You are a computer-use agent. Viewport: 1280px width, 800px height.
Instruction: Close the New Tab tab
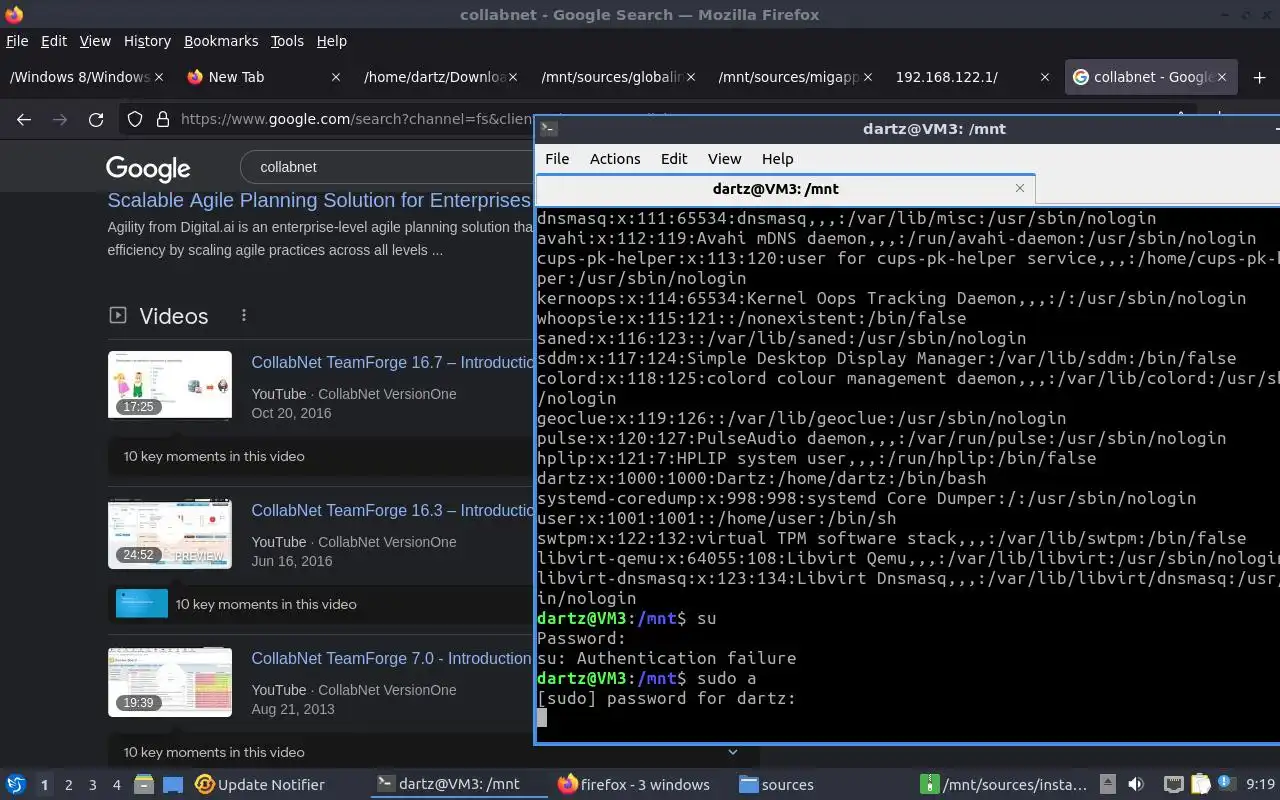click(x=336, y=77)
